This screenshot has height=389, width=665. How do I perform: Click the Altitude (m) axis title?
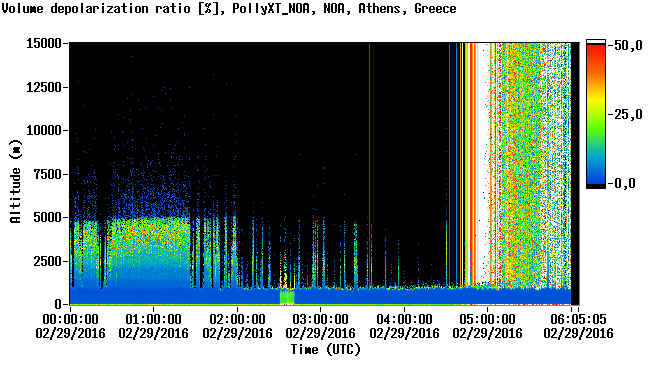[15, 181]
